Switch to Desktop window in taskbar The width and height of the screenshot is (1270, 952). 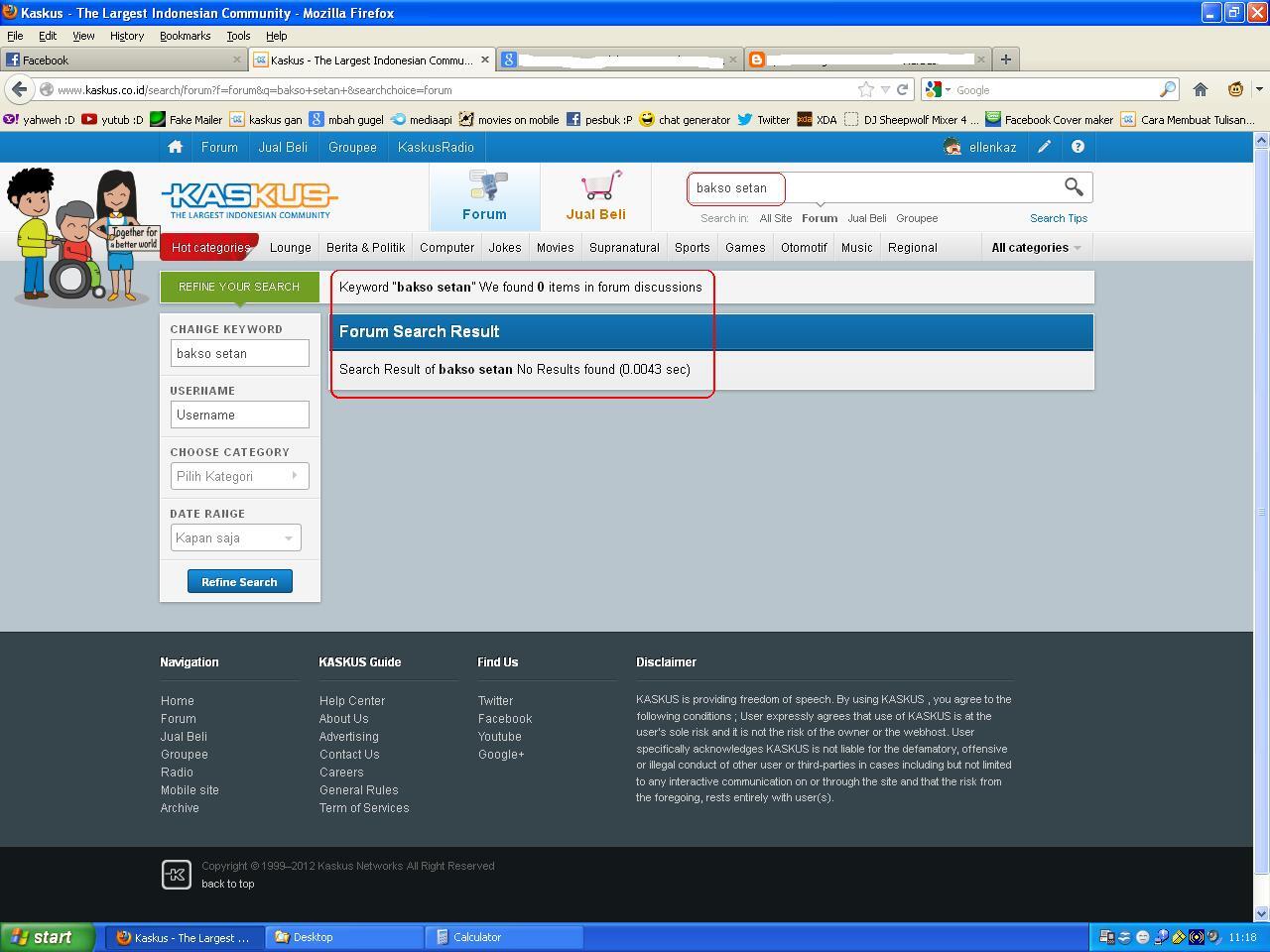(x=344, y=937)
